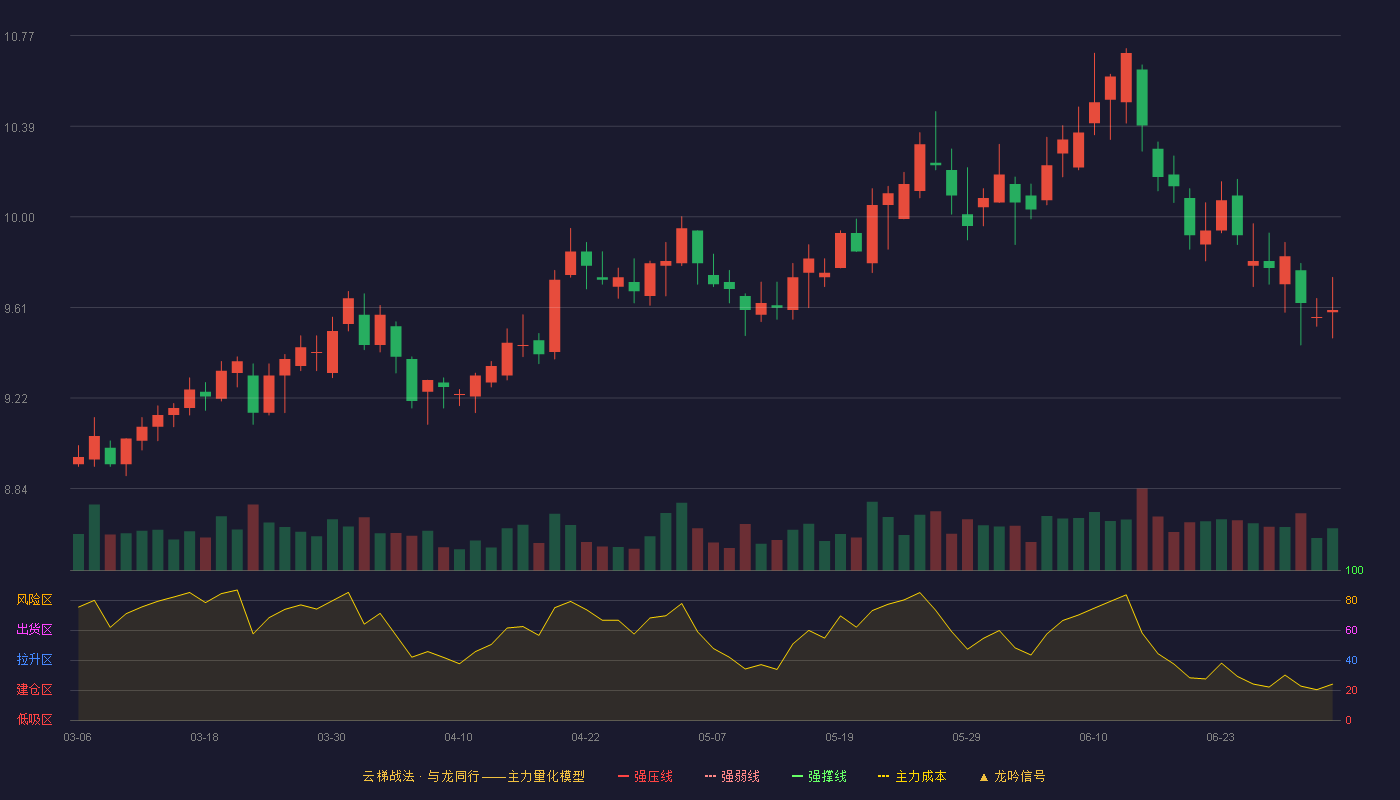Click the 05-07 date label
This screenshot has width=1400, height=800.
point(712,737)
